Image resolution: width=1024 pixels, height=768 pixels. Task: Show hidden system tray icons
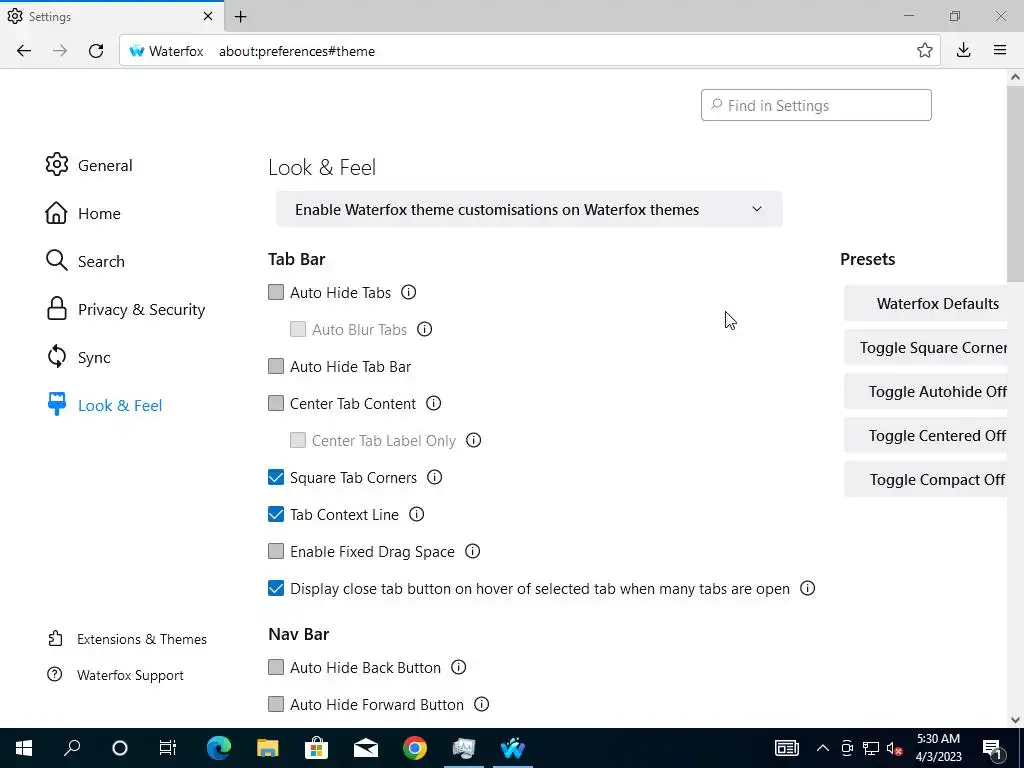823,748
